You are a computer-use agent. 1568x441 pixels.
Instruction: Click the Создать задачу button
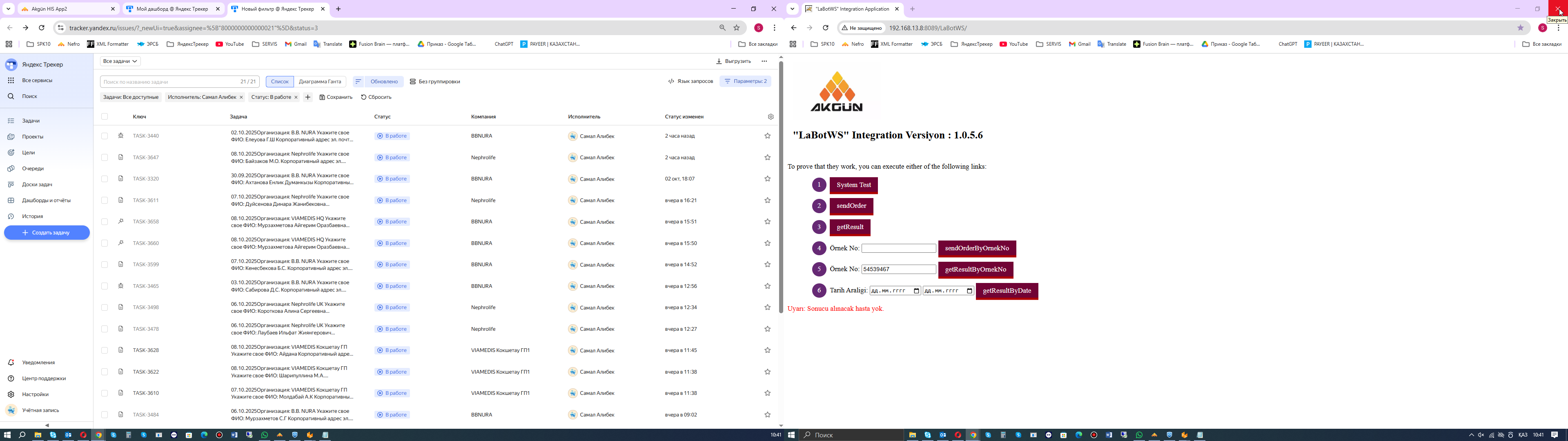47,233
